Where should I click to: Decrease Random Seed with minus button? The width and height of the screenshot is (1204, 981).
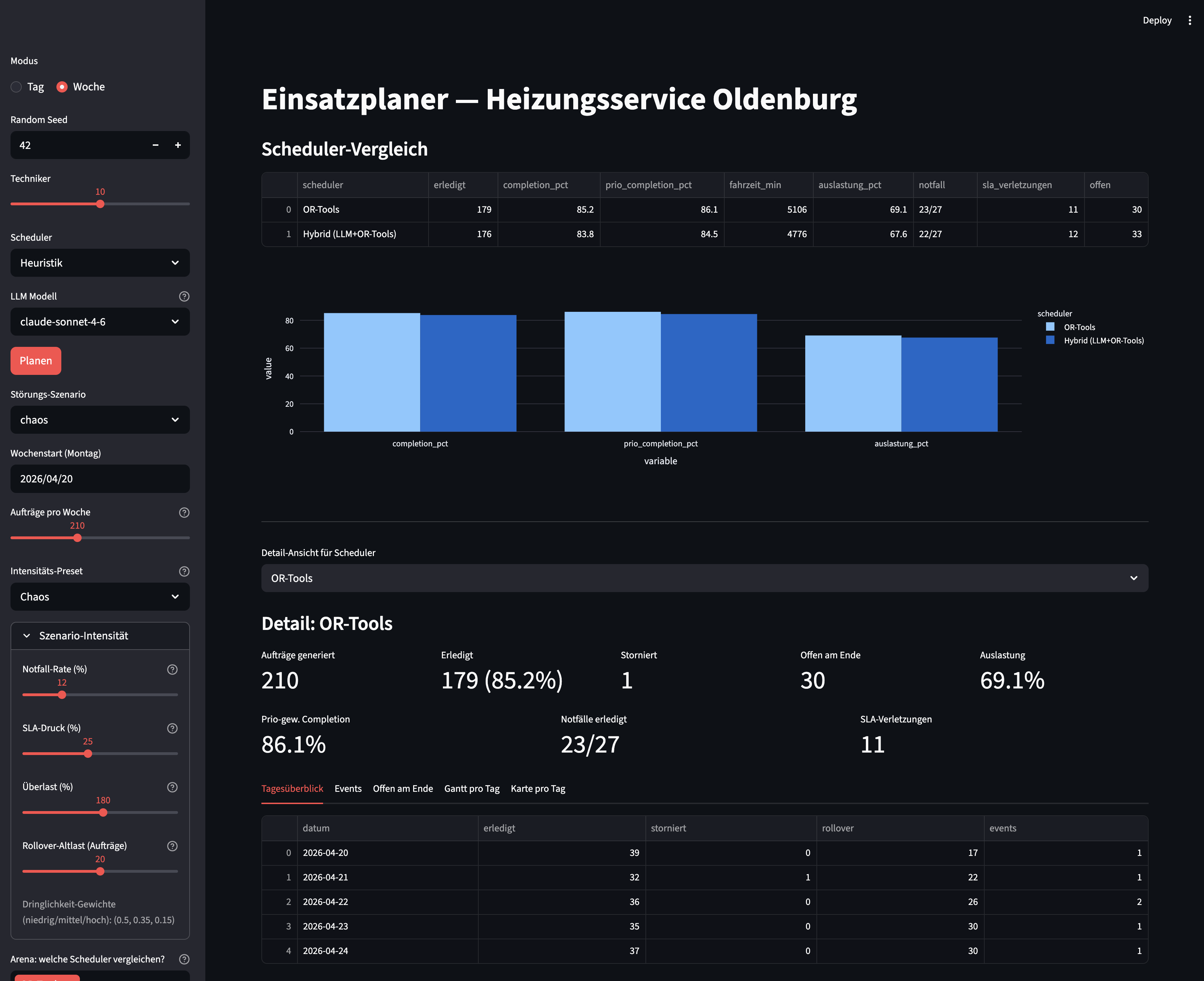pos(156,145)
